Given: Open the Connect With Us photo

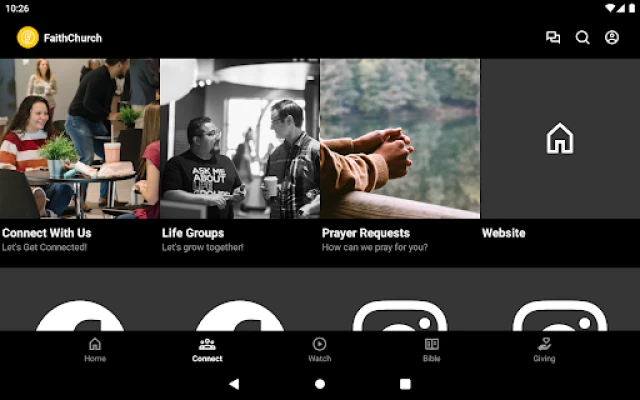Looking at the screenshot, I should tap(80, 138).
